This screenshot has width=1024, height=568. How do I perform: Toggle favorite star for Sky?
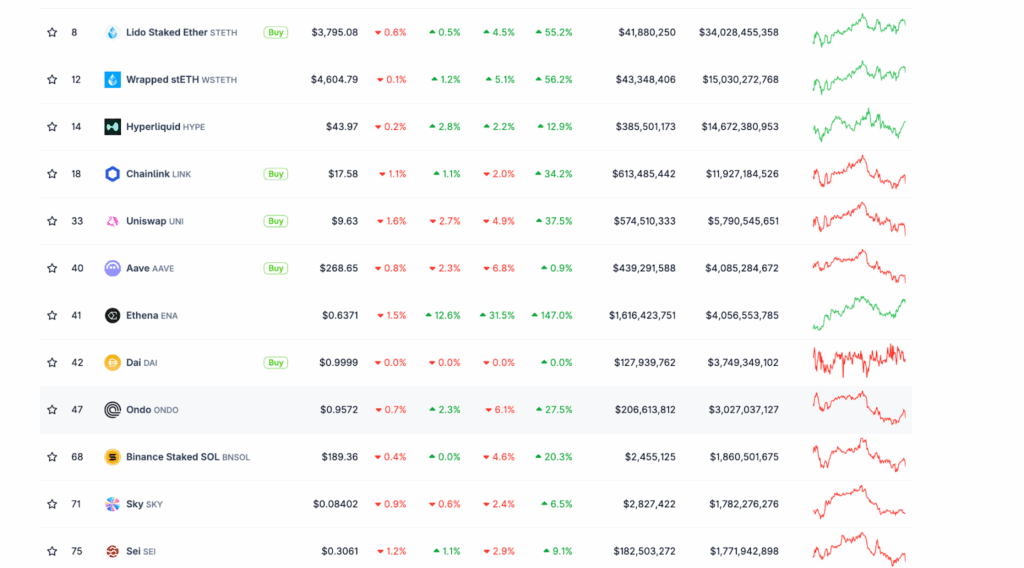pos(52,504)
